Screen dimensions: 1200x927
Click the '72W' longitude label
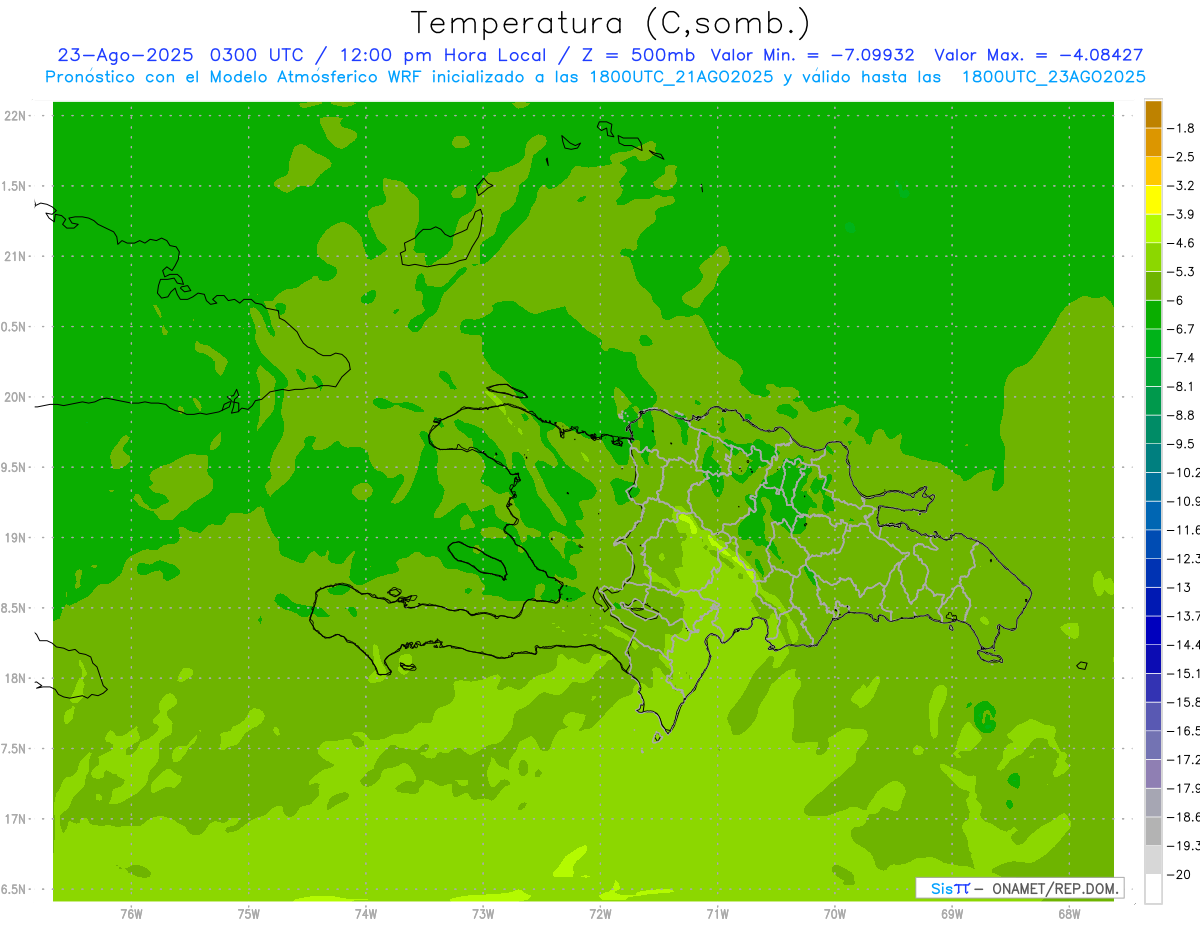600,914
